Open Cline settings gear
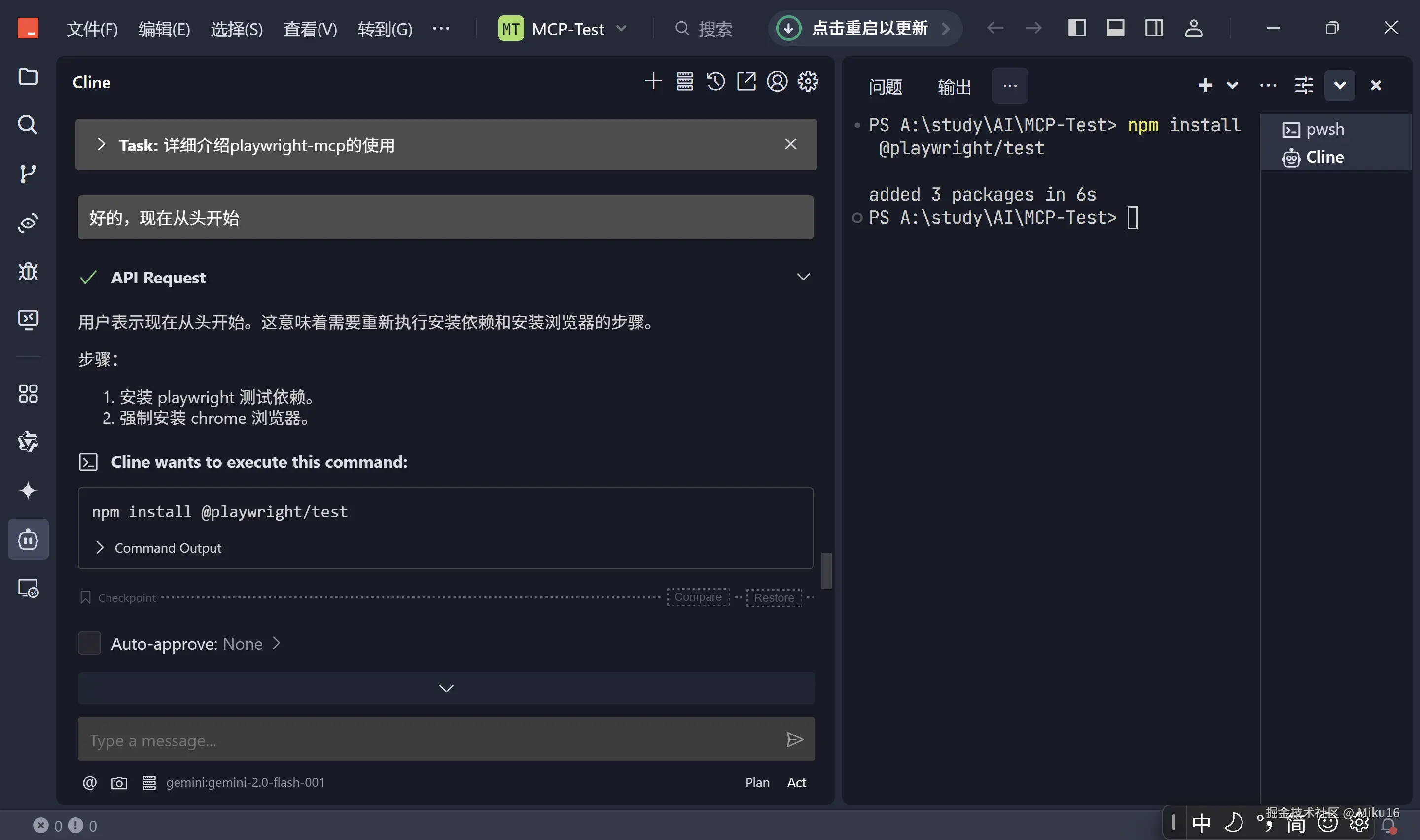The height and width of the screenshot is (840, 1420). 808,81
